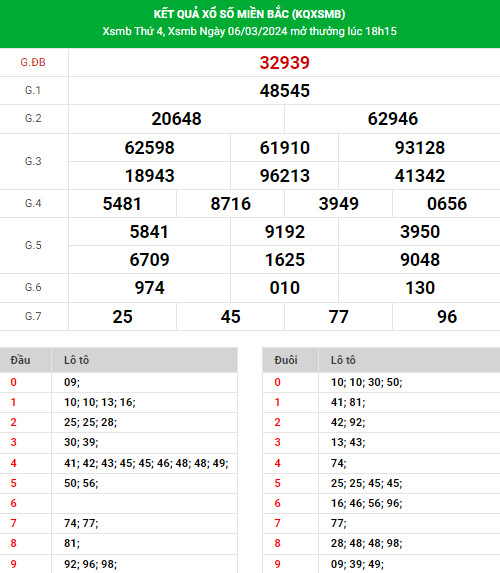Select the G.3 number 41342
The height and width of the screenshot is (573, 500).
coord(420,176)
